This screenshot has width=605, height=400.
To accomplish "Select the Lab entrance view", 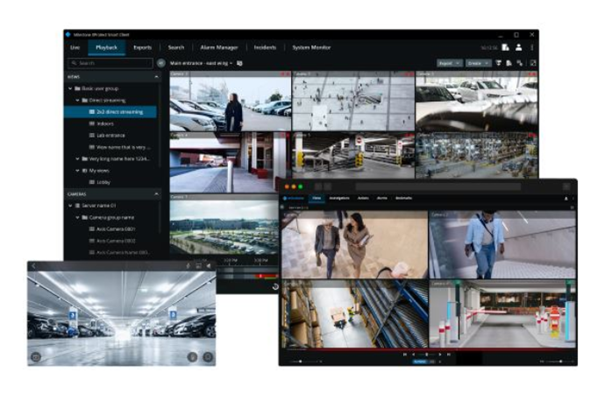I will [110, 135].
